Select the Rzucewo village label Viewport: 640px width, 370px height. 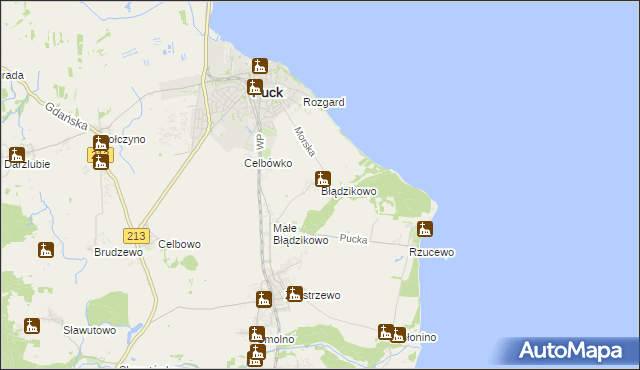(x=432, y=253)
